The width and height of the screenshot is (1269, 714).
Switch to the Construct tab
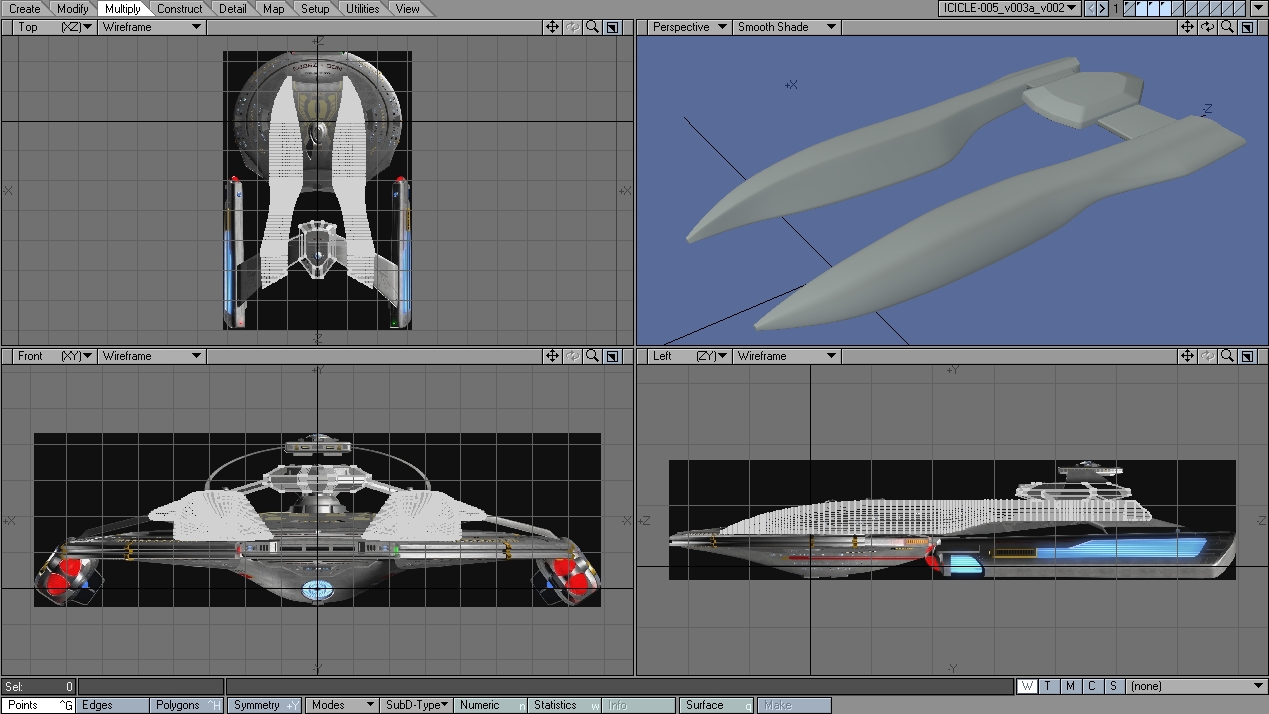pyautogui.click(x=180, y=9)
